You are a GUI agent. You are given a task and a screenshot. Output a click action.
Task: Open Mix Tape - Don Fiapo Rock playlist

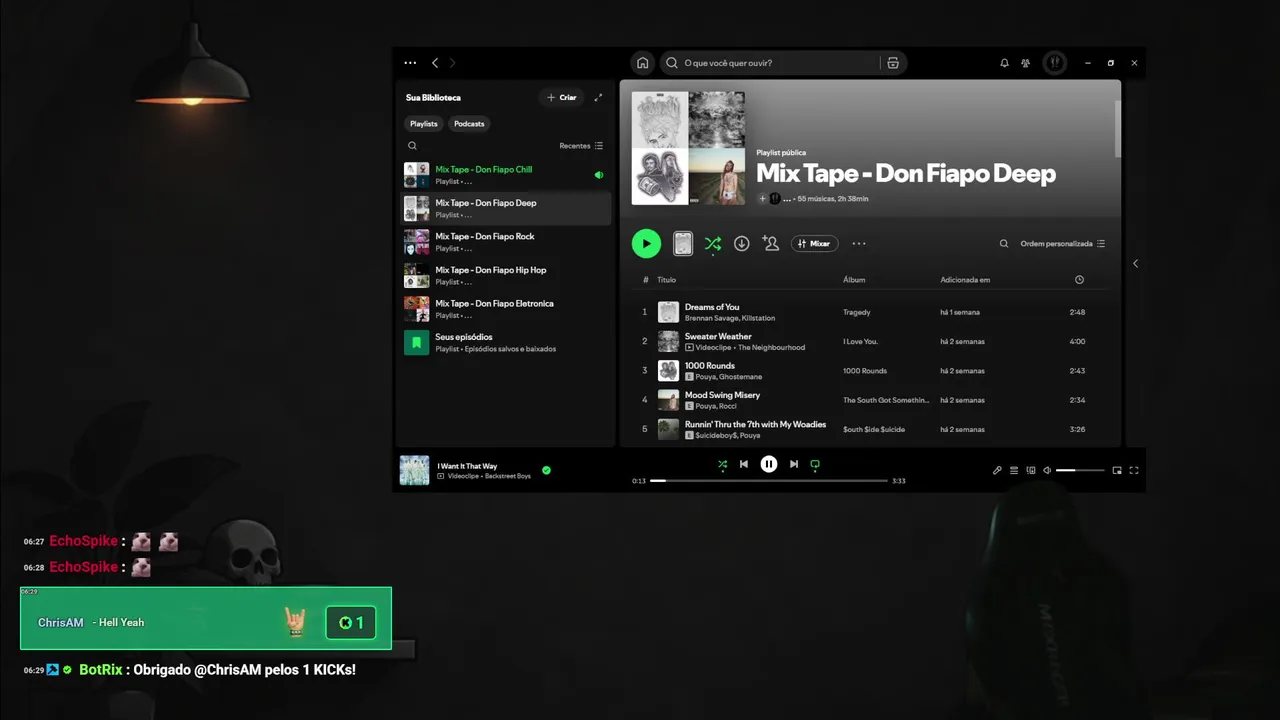pos(505,242)
